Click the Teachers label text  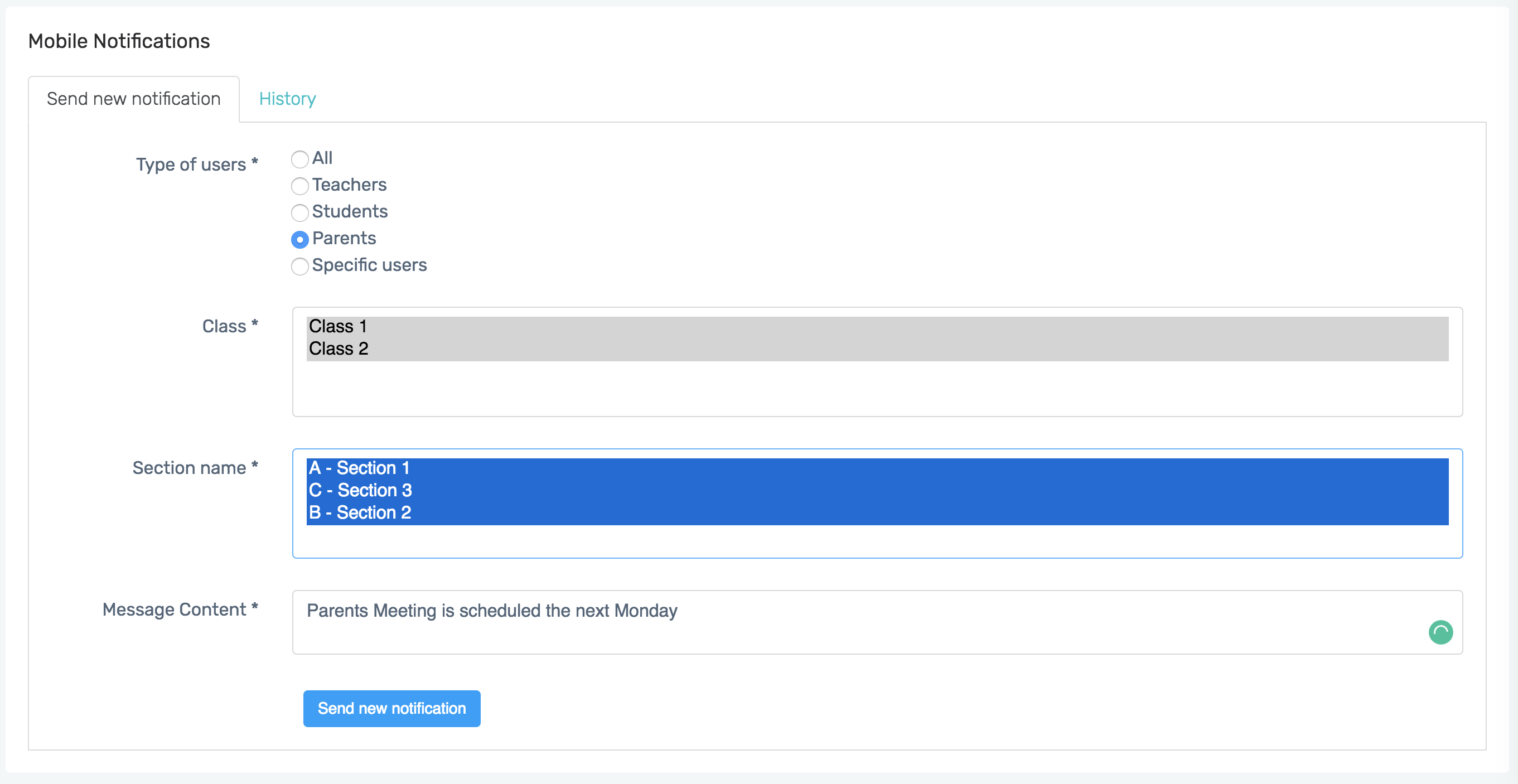[349, 185]
